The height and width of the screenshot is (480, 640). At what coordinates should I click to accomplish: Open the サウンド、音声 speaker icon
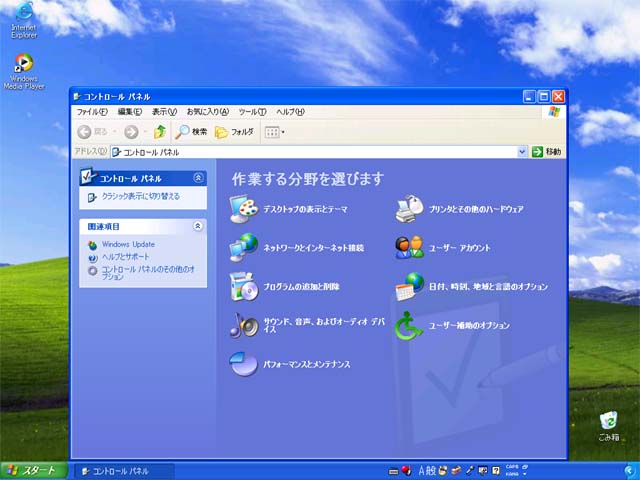pyautogui.click(x=244, y=325)
